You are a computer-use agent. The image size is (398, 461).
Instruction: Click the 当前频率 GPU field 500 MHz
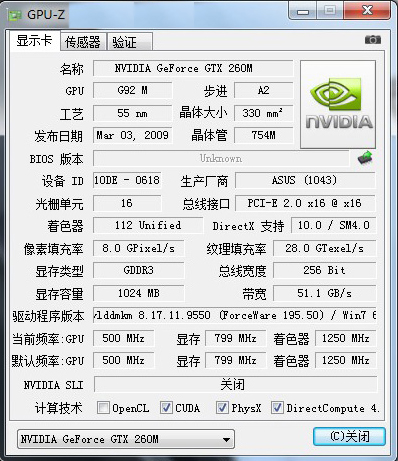[x=123, y=338]
